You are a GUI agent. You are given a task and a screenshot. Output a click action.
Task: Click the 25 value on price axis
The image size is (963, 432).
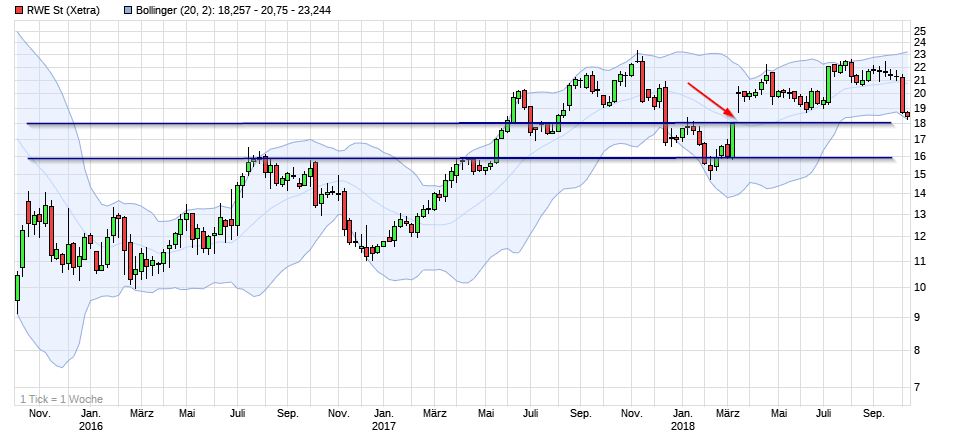[x=919, y=32]
